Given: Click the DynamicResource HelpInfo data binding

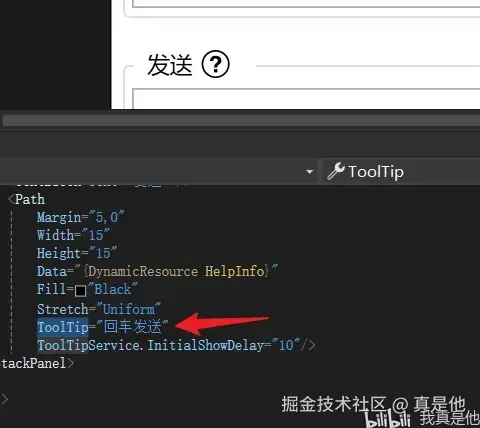Looking at the screenshot, I should point(176,271).
